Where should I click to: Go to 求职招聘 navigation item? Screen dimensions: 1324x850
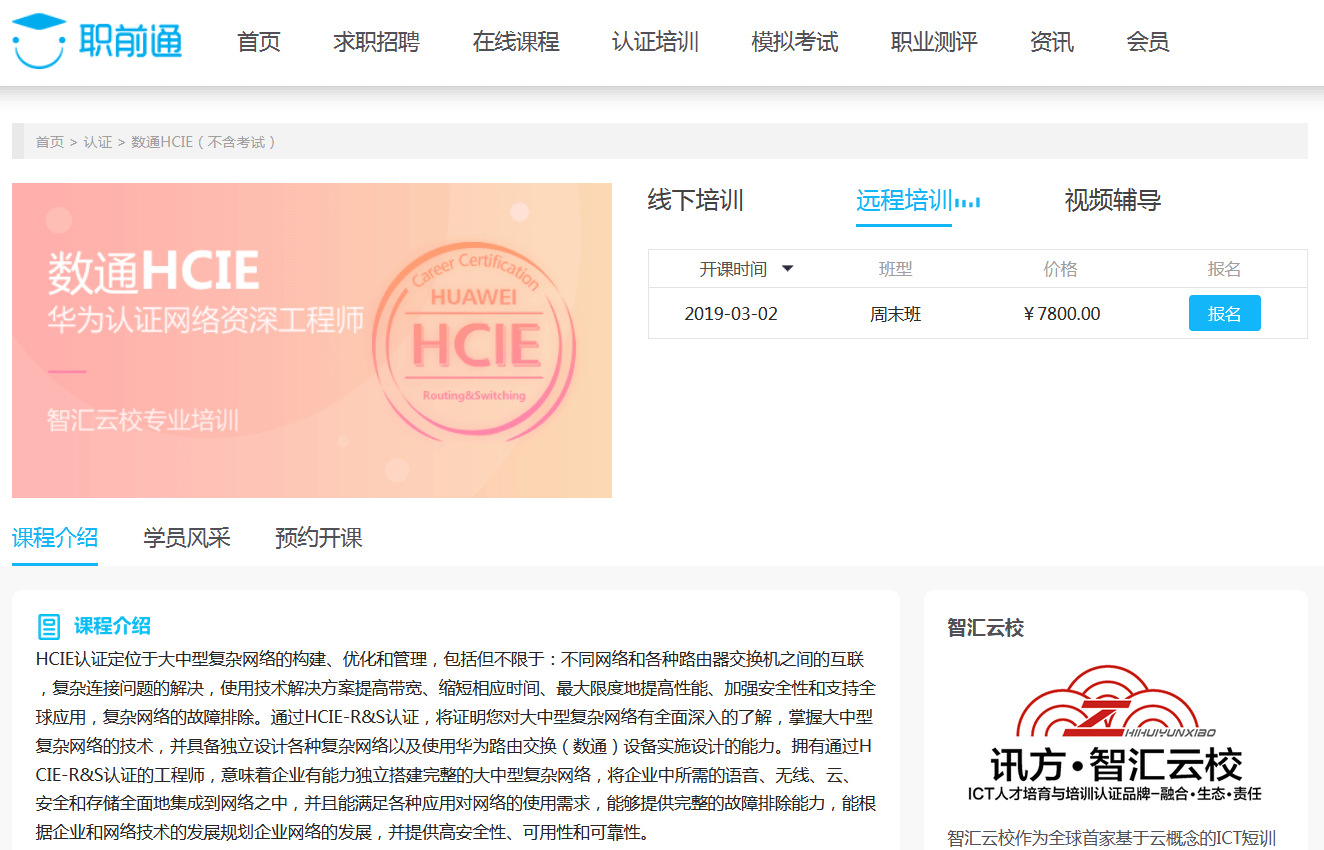[x=376, y=42]
